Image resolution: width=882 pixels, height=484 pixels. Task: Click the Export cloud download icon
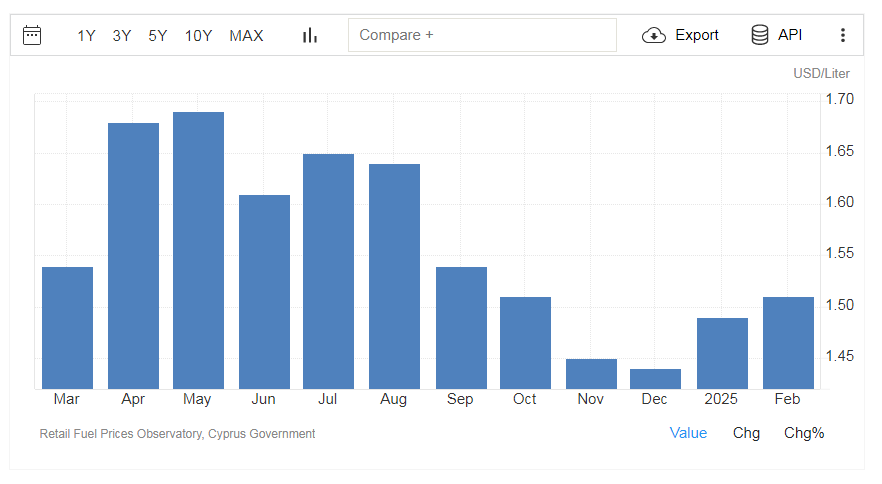pyautogui.click(x=654, y=35)
